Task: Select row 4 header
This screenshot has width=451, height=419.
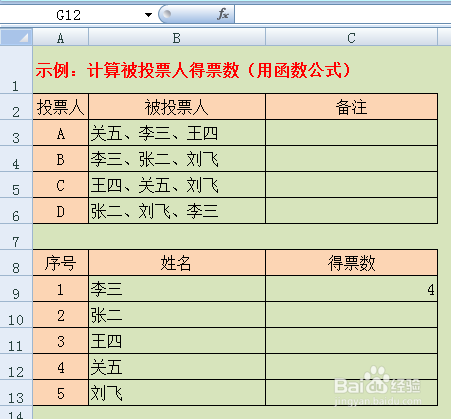Action: (x=16, y=159)
